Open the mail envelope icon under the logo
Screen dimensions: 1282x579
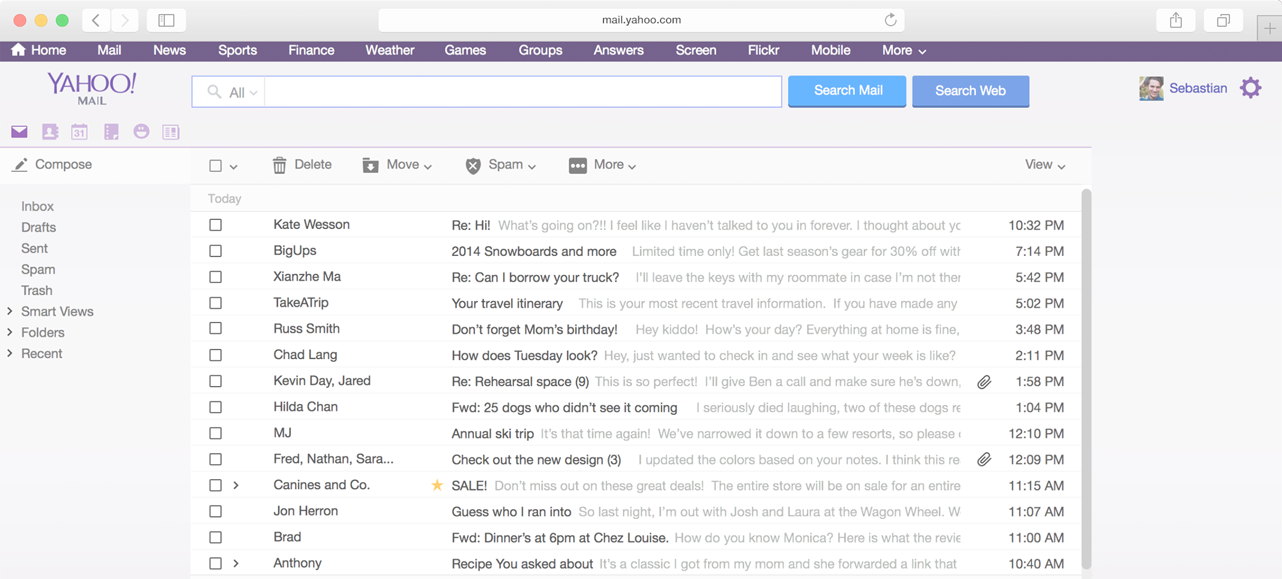pos(19,132)
